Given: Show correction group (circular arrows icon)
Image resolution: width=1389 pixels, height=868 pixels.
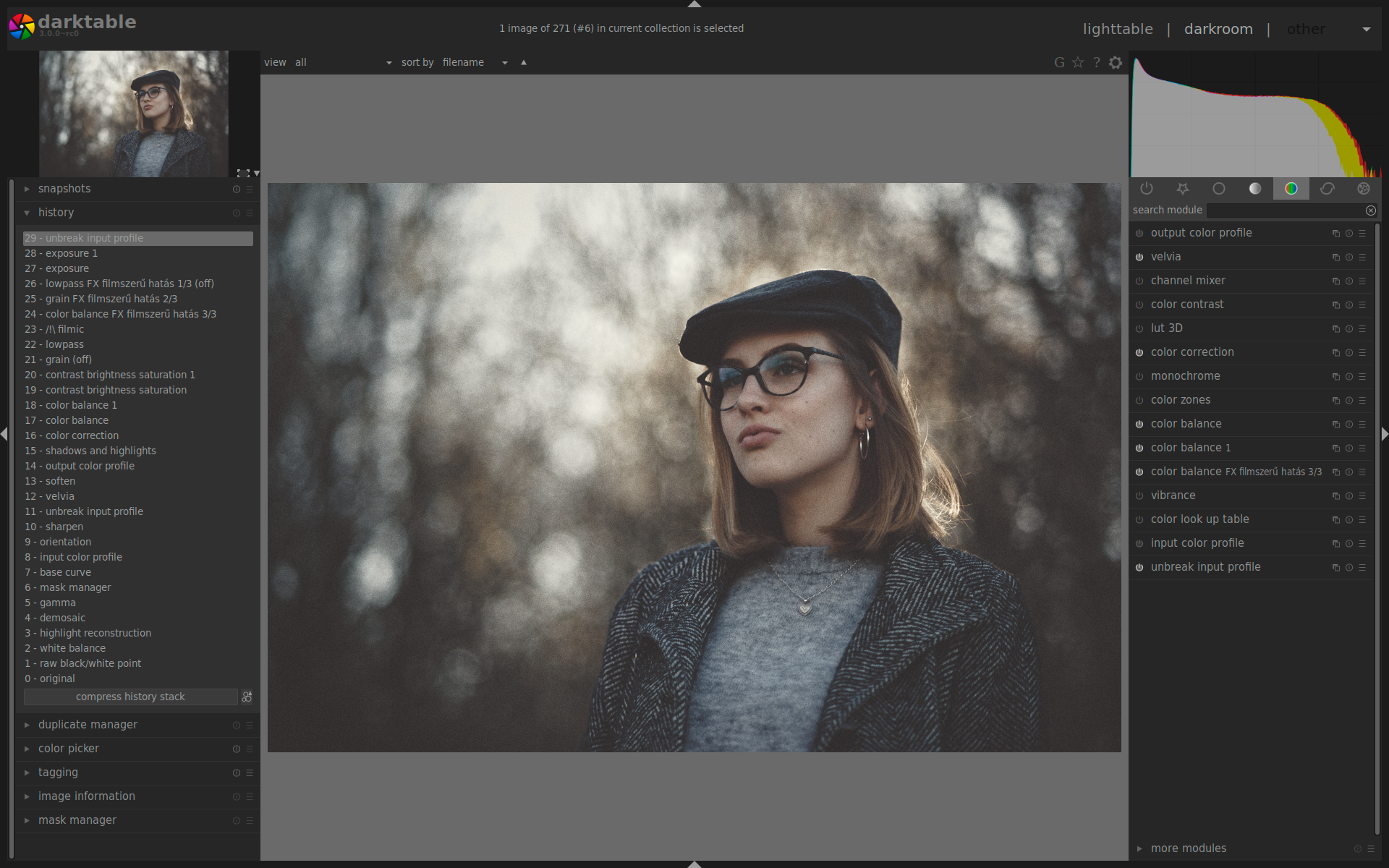Looking at the screenshot, I should pos(1328,189).
